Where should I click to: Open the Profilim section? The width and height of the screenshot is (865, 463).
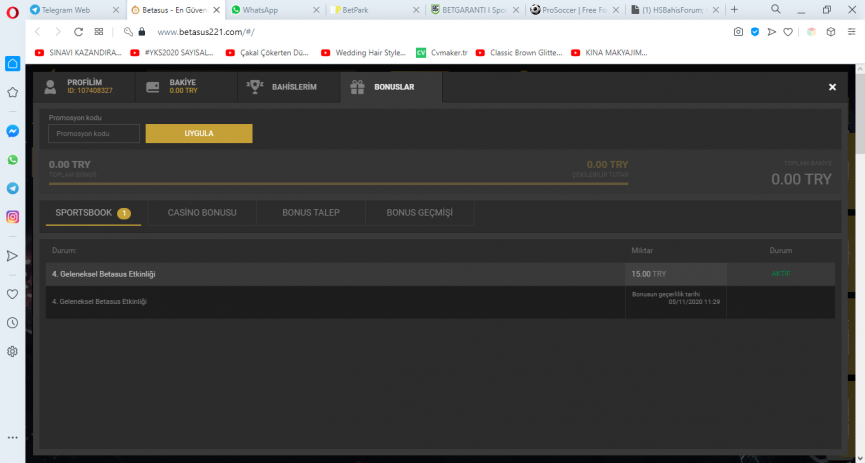point(84,87)
